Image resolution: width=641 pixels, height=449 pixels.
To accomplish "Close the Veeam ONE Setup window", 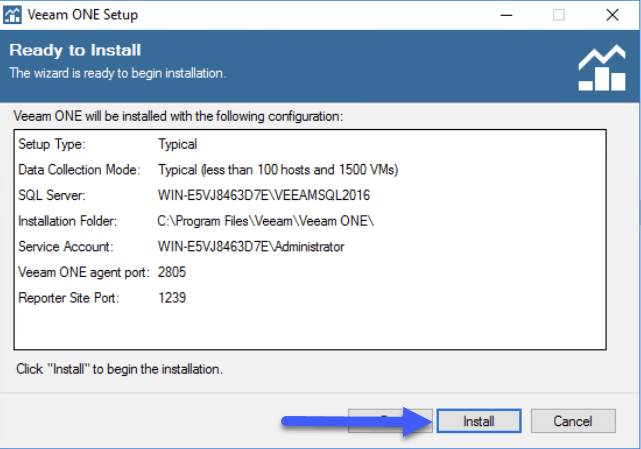I will click(x=612, y=15).
